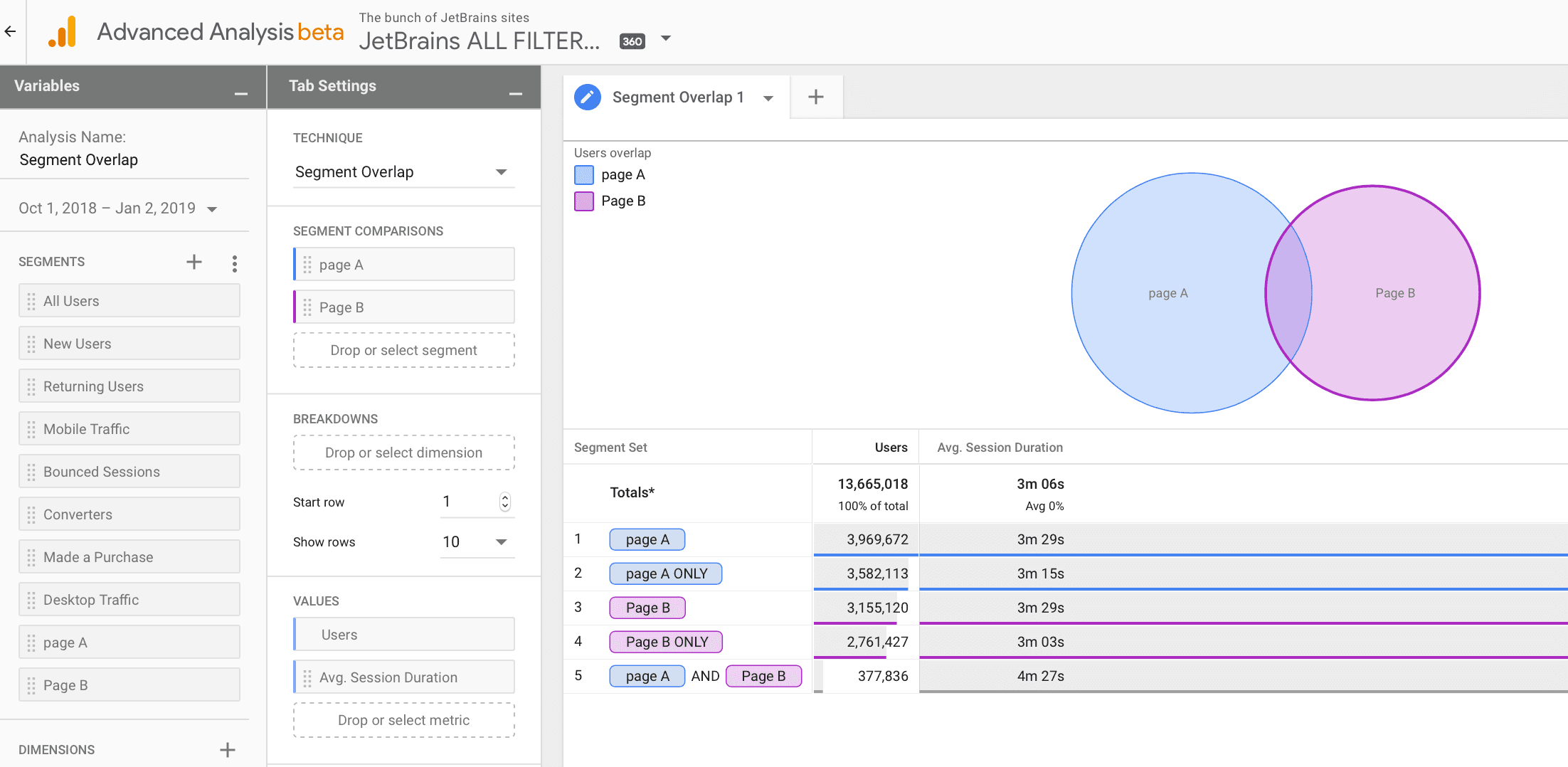Click the page A ONLY chip in row 2

click(666, 573)
